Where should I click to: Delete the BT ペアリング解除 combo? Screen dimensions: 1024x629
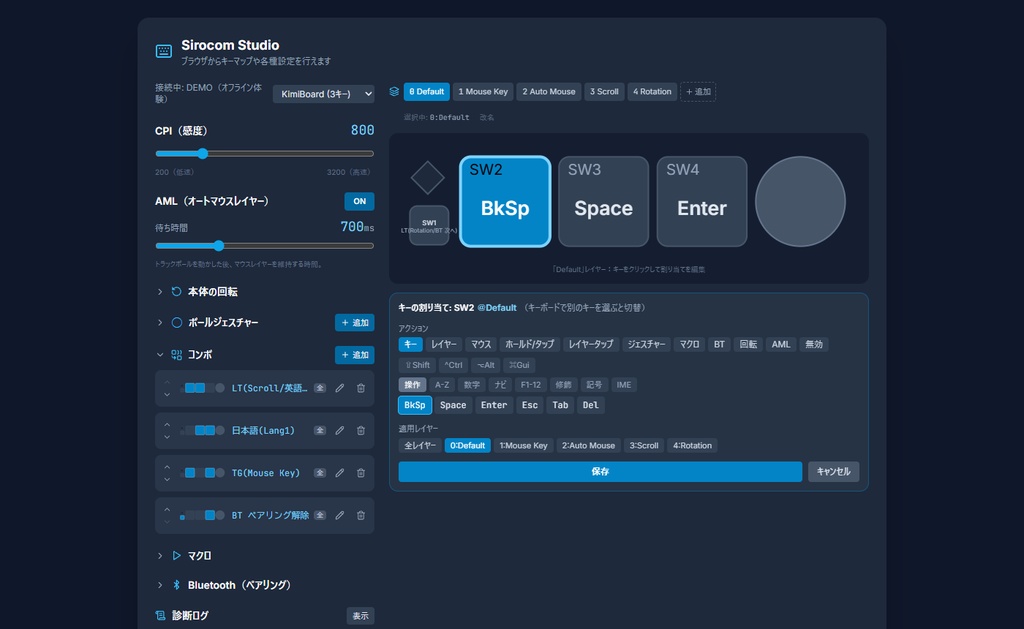pos(360,515)
